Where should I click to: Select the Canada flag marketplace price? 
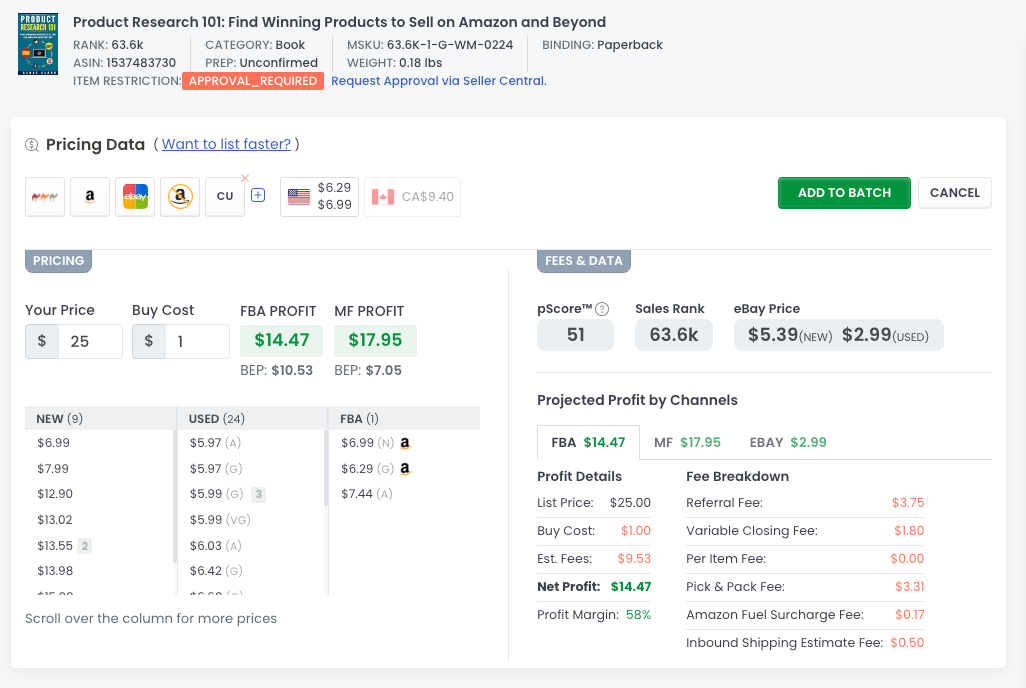coord(412,197)
